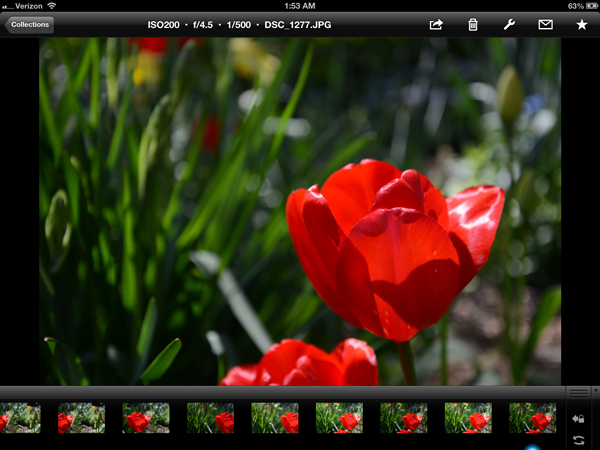Delete photo with the trash icon
Image resolution: width=600 pixels, height=450 pixels.
pyautogui.click(x=473, y=24)
